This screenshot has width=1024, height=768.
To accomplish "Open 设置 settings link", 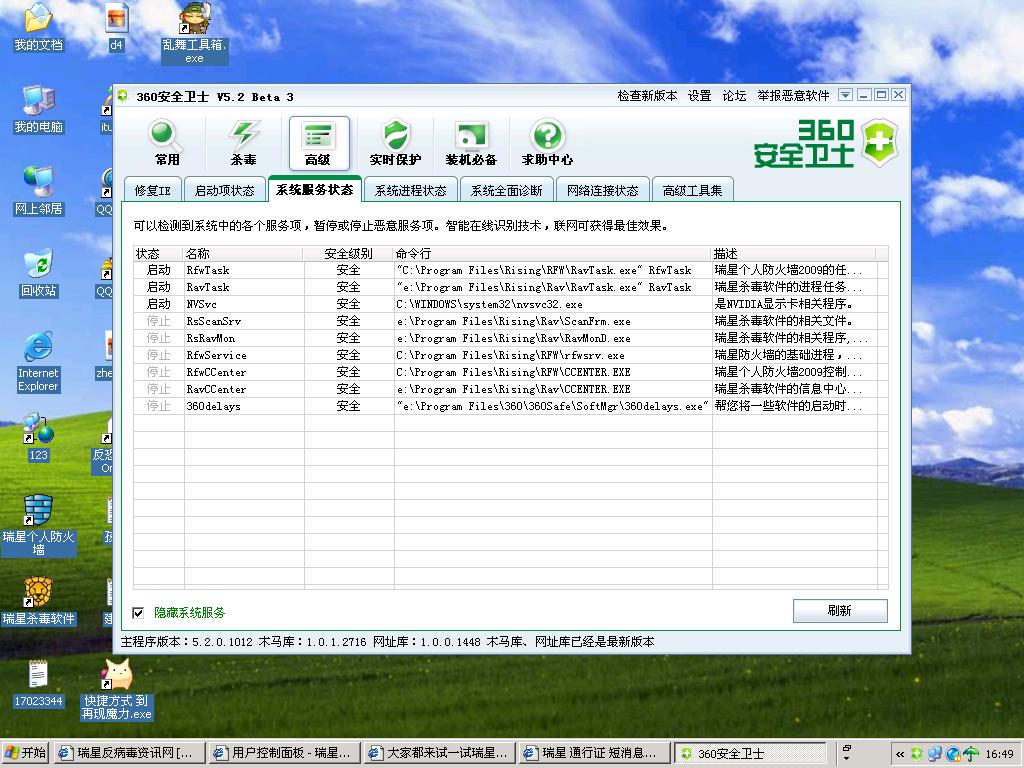I will click(x=699, y=95).
